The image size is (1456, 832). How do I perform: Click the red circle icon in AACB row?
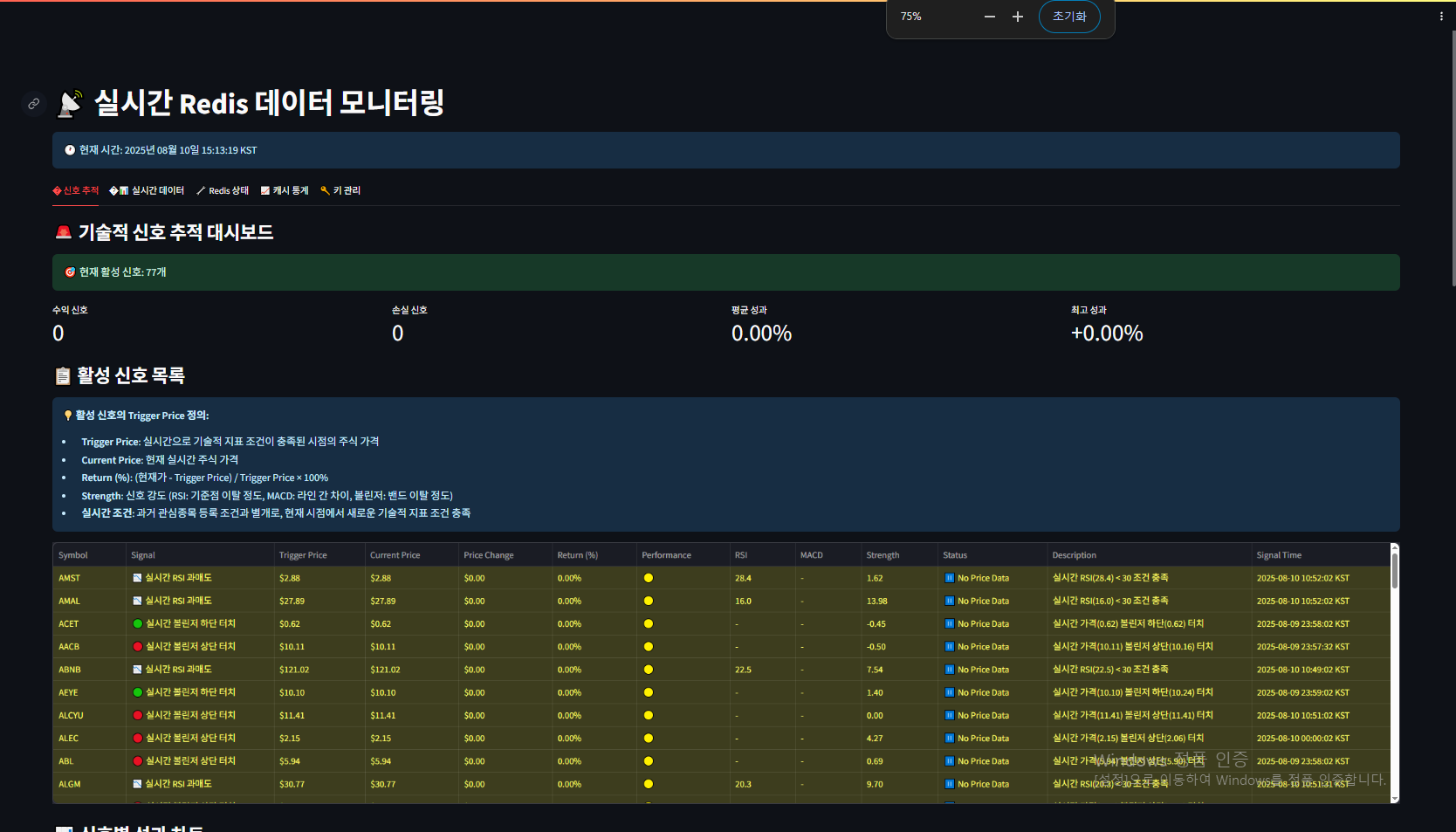point(137,647)
